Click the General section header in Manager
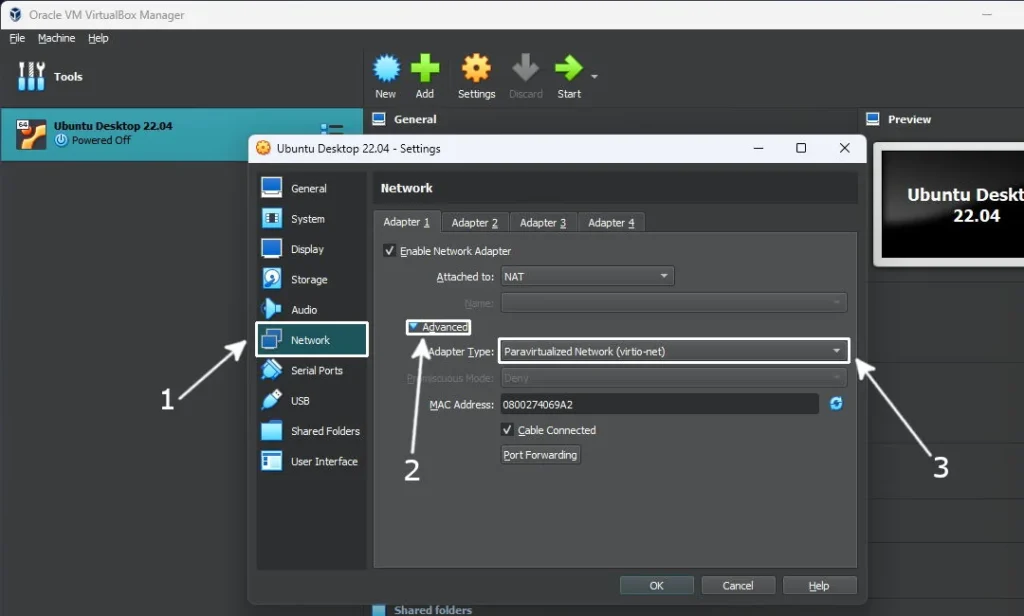 click(x=415, y=120)
